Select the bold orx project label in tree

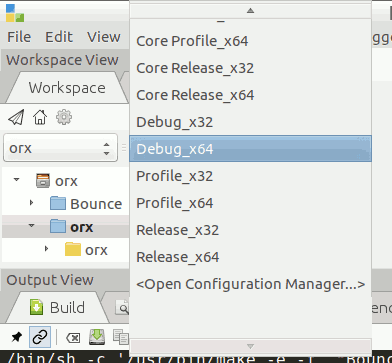pos(82,227)
